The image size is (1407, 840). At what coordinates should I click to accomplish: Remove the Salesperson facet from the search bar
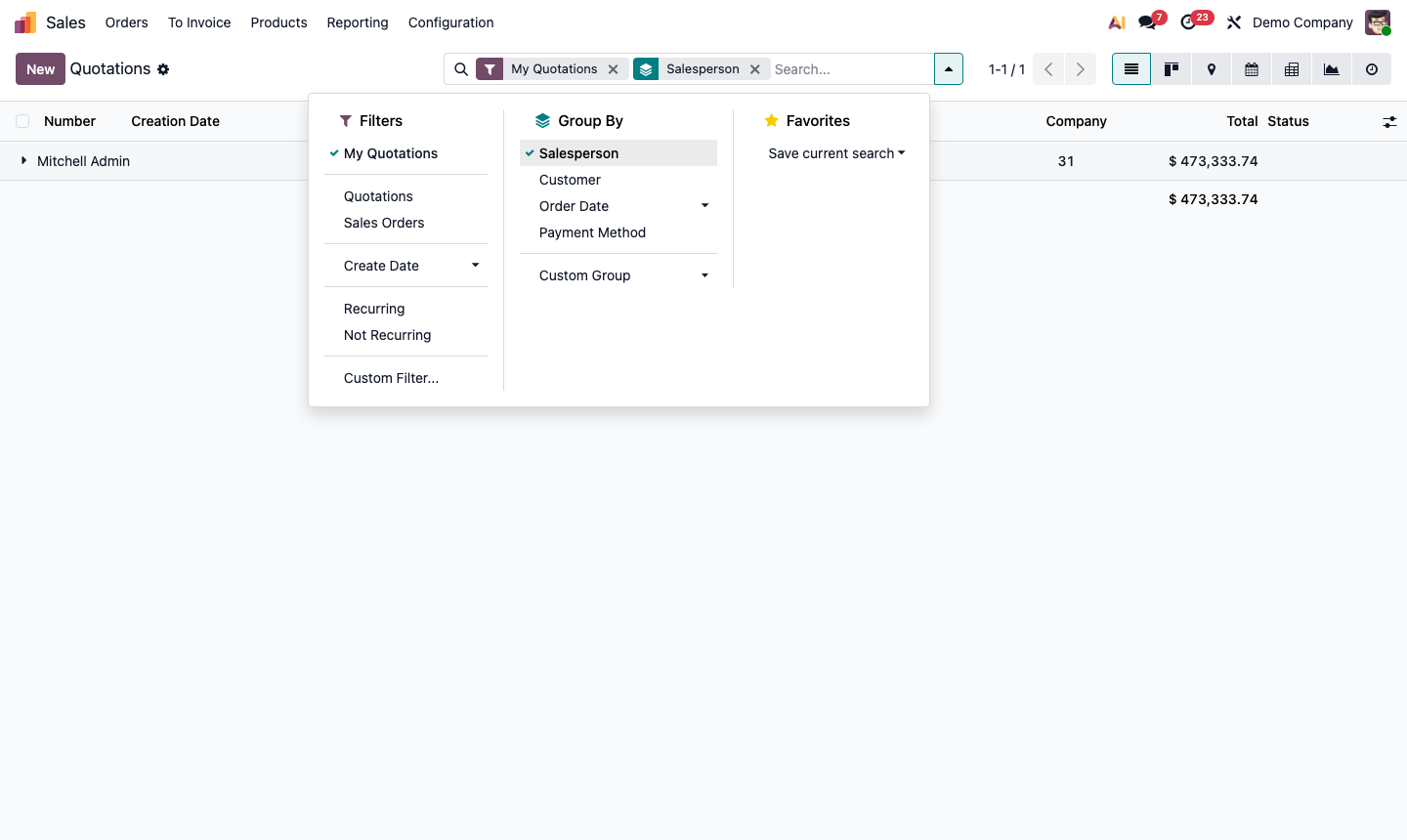[x=755, y=68]
